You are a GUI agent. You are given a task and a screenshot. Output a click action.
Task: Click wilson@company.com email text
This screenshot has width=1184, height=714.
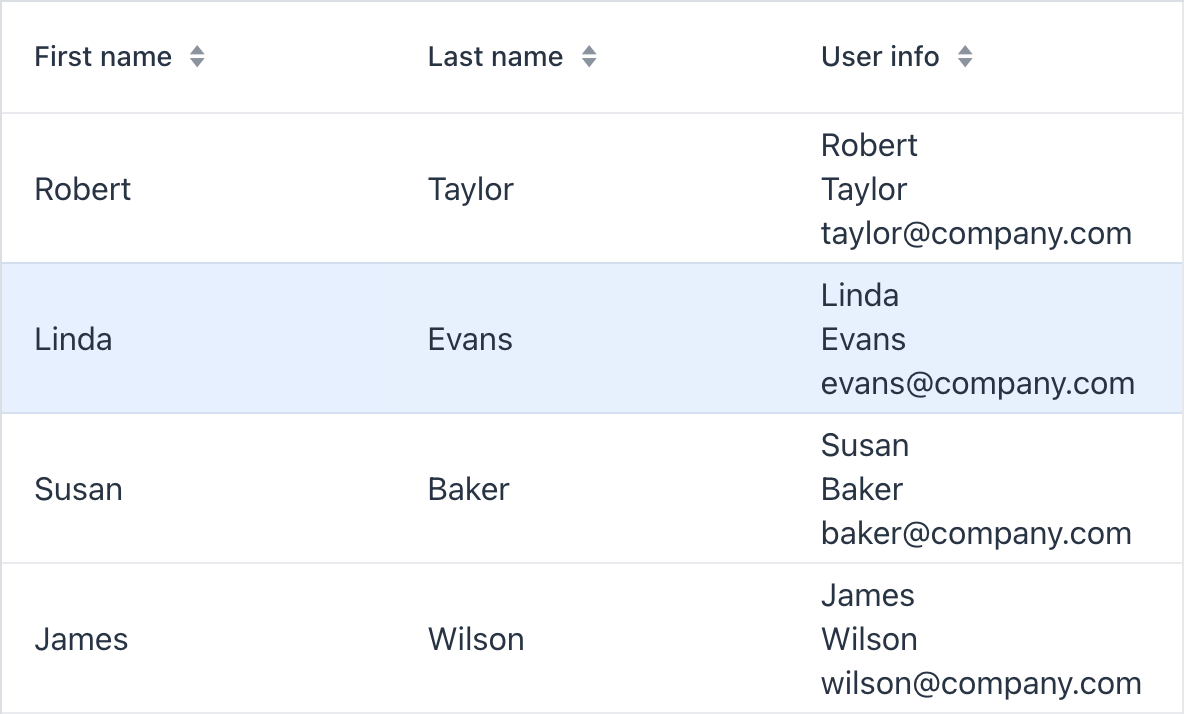click(981, 683)
